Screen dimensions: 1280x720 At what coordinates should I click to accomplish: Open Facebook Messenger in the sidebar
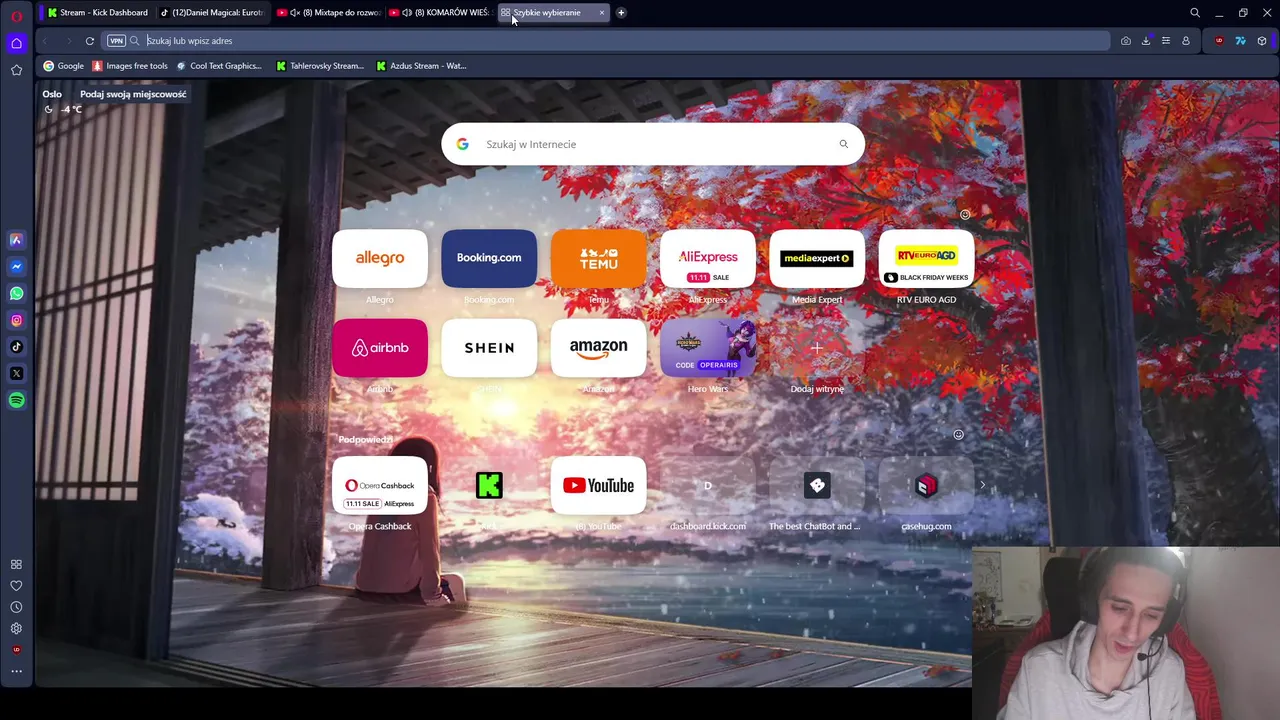point(16,267)
